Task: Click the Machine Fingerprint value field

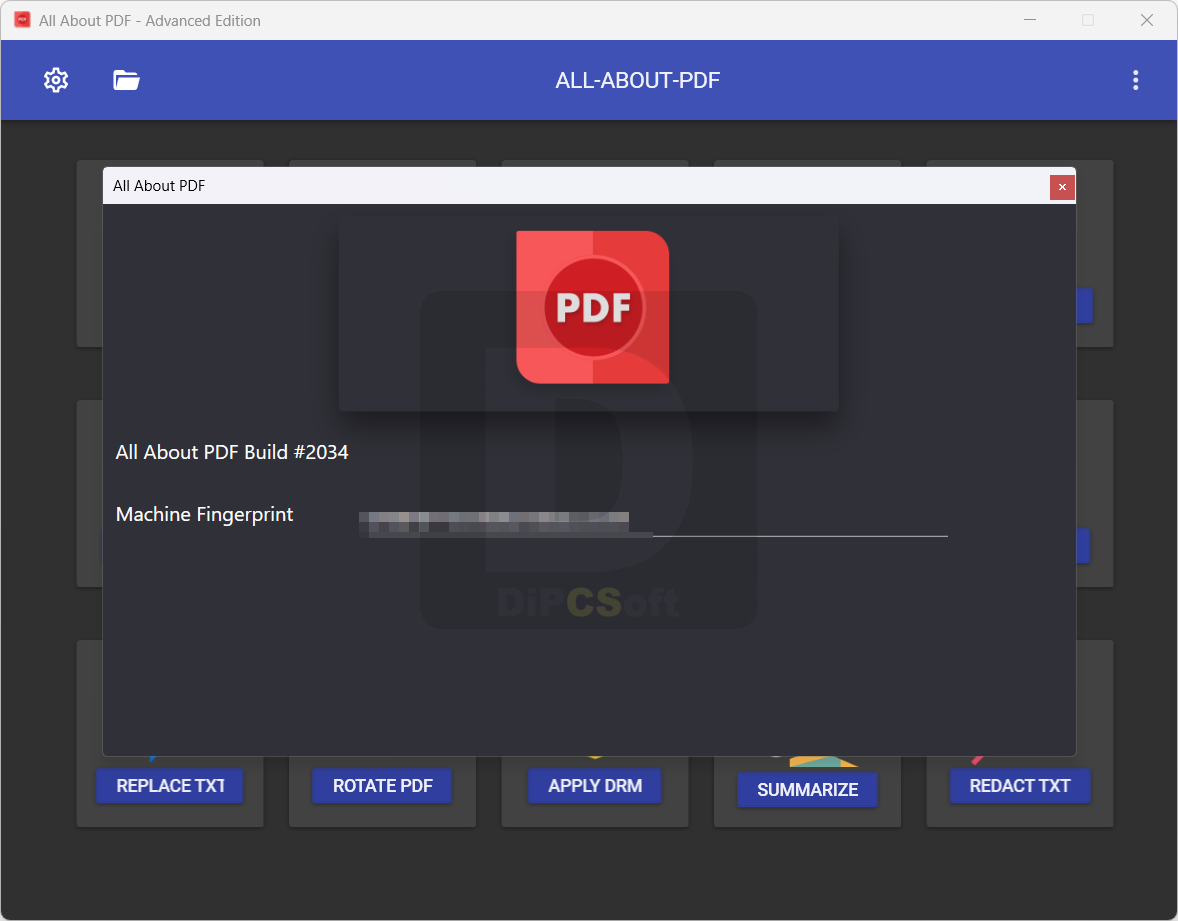Action: click(x=653, y=522)
